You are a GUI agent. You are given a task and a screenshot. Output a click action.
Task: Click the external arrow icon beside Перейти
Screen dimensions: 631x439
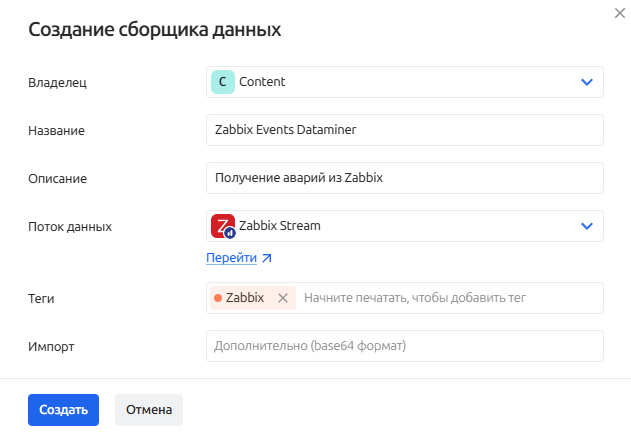coord(266,258)
